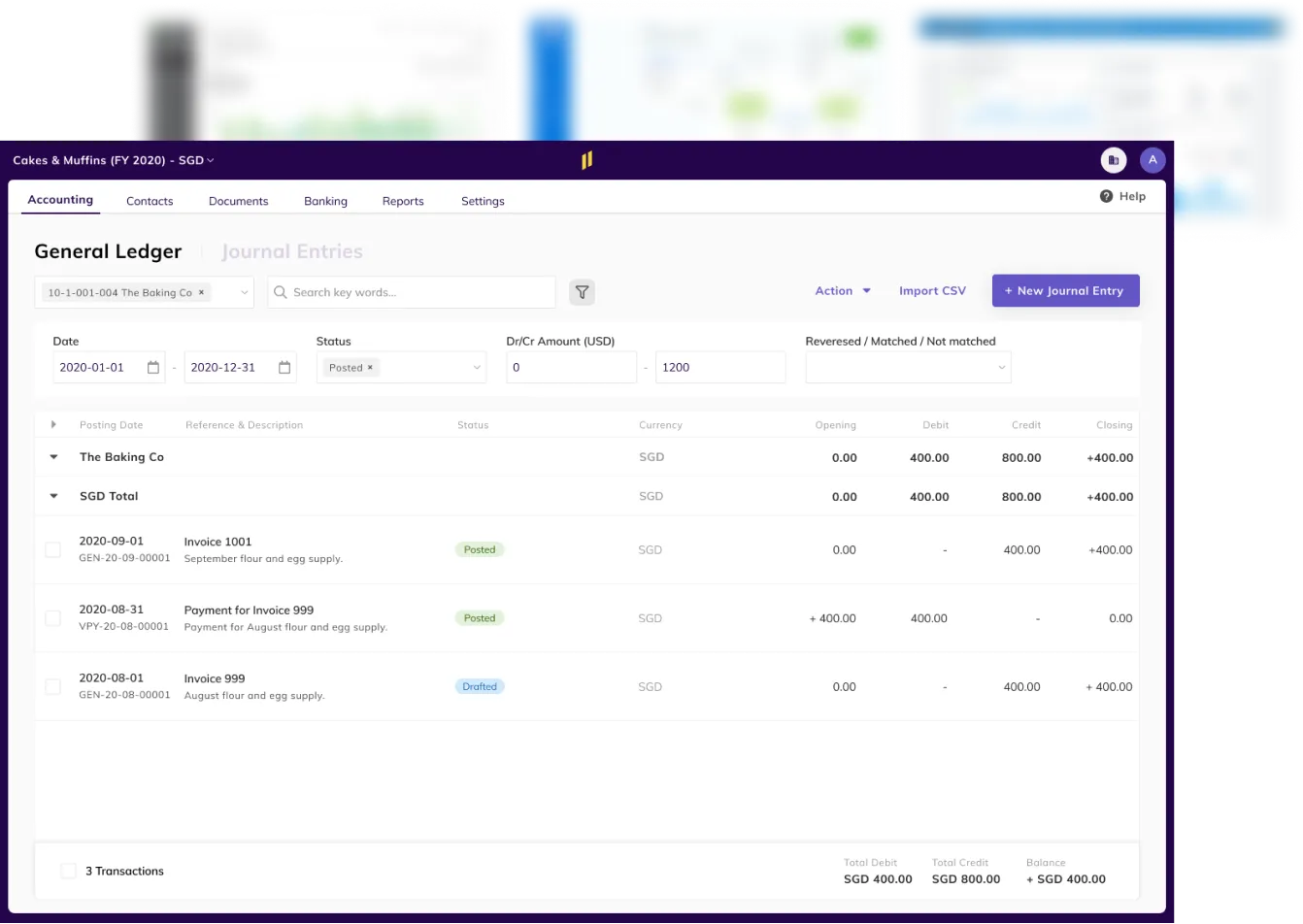Open filters using the funnel icon

point(582,292)
